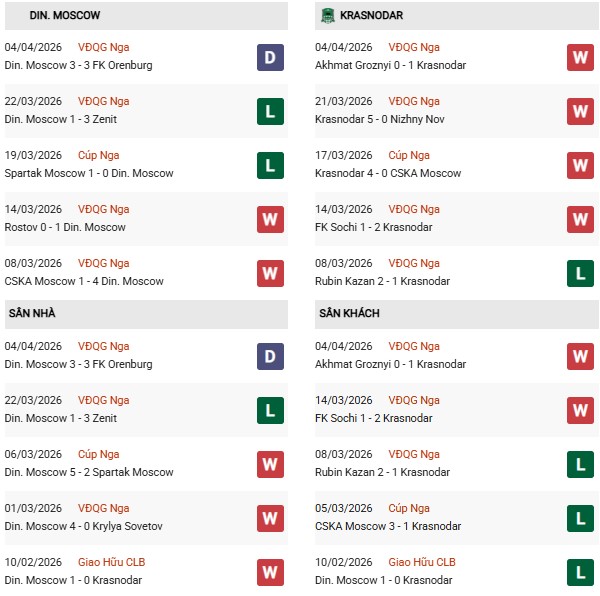Click the L badge for Rubin Kazan 2 - 1 Krasnodar
Image resolution: width=600 pixels, height=596 pixels.
tap(581, 273)
